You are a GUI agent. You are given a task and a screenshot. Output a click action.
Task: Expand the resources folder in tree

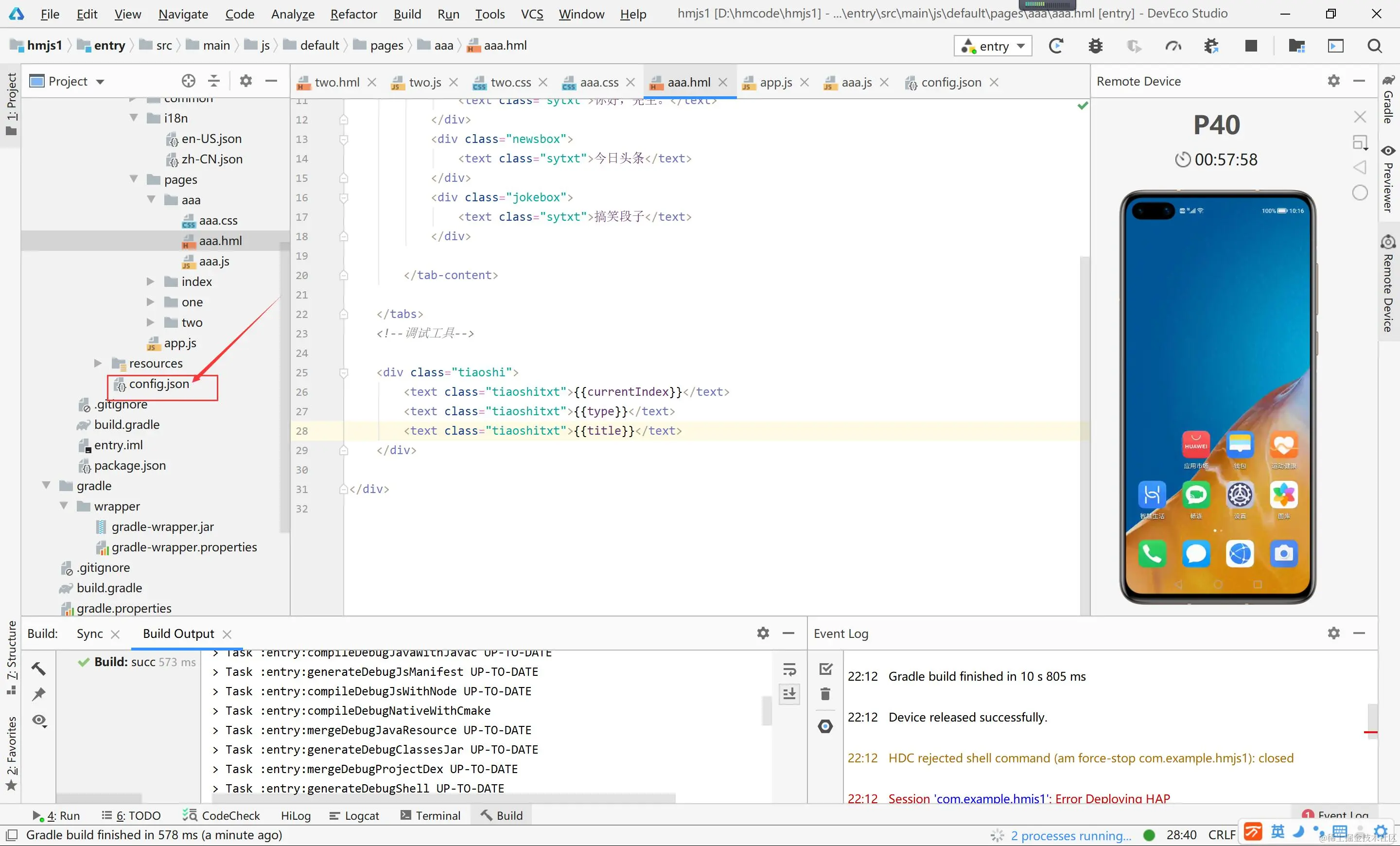(98, 363)
